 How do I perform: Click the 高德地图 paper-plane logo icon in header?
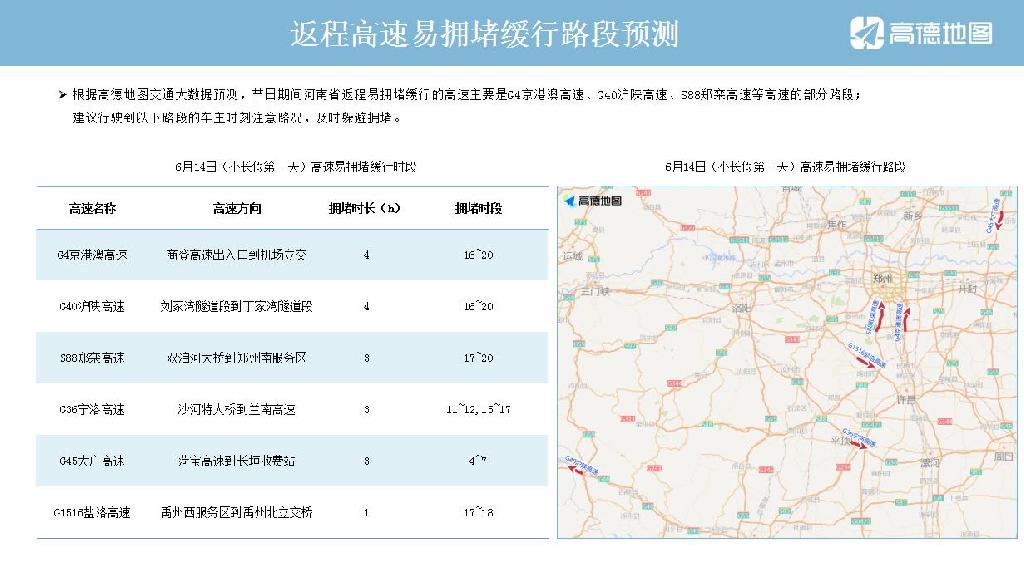click(x=867, y=33)
